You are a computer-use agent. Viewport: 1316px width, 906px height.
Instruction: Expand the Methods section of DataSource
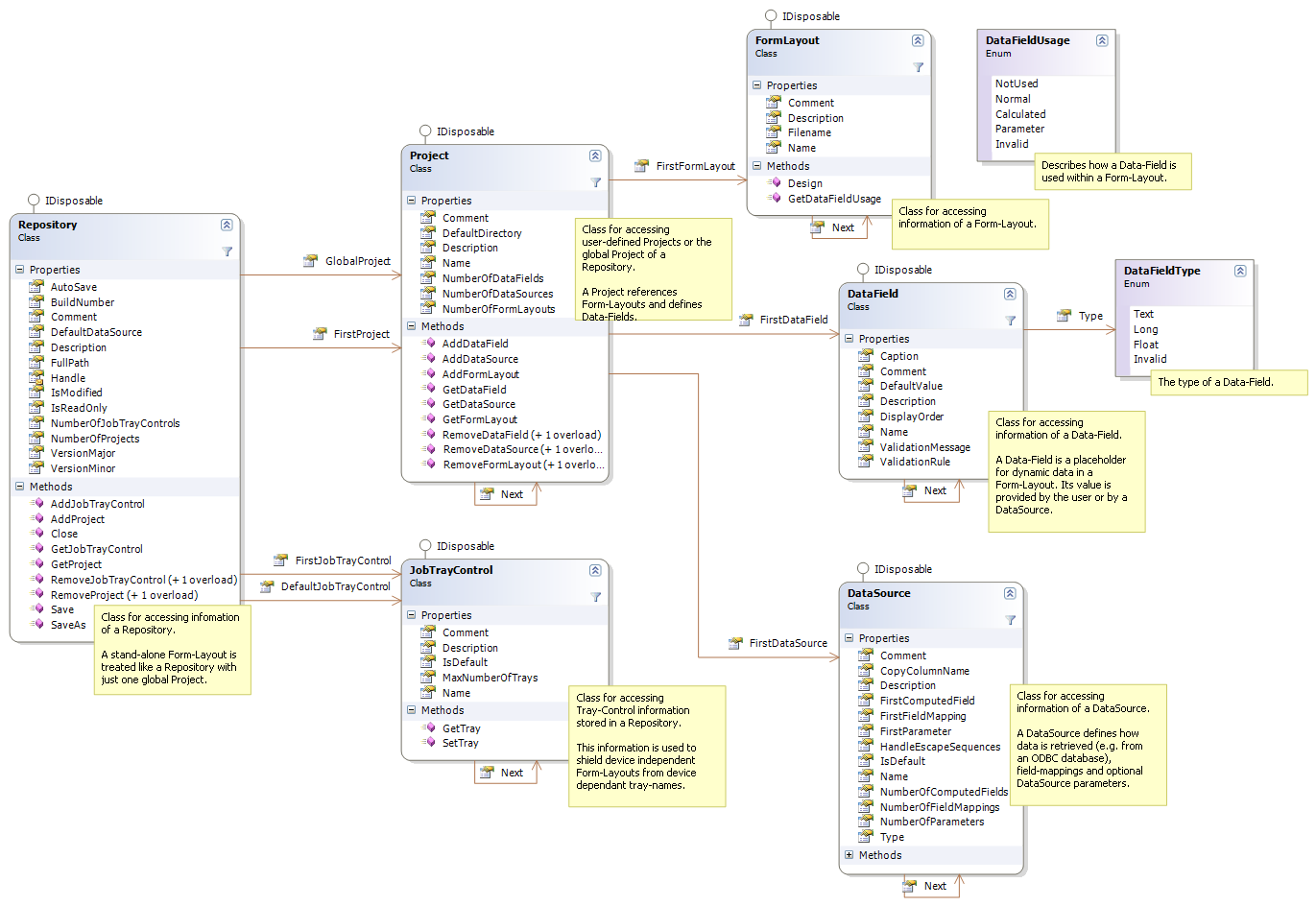point(848,855)
